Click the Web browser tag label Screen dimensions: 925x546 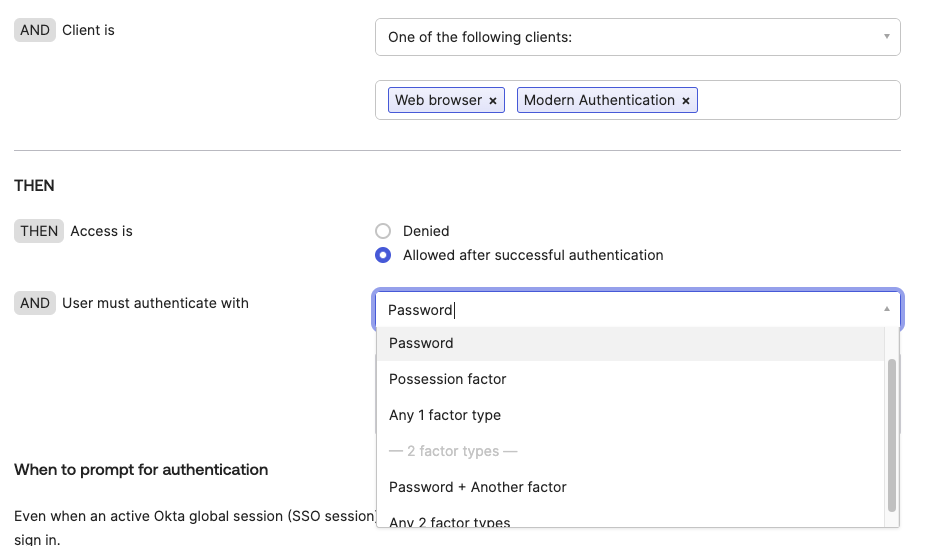coord(438,100)
